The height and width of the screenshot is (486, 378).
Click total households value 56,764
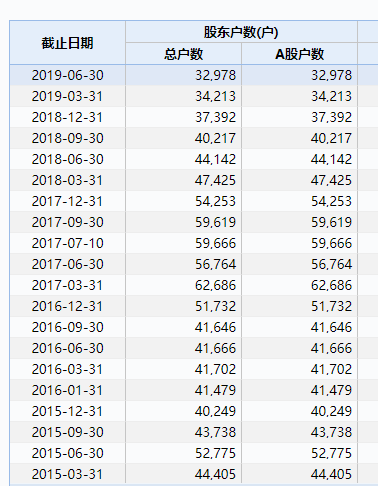pos(215,264)
